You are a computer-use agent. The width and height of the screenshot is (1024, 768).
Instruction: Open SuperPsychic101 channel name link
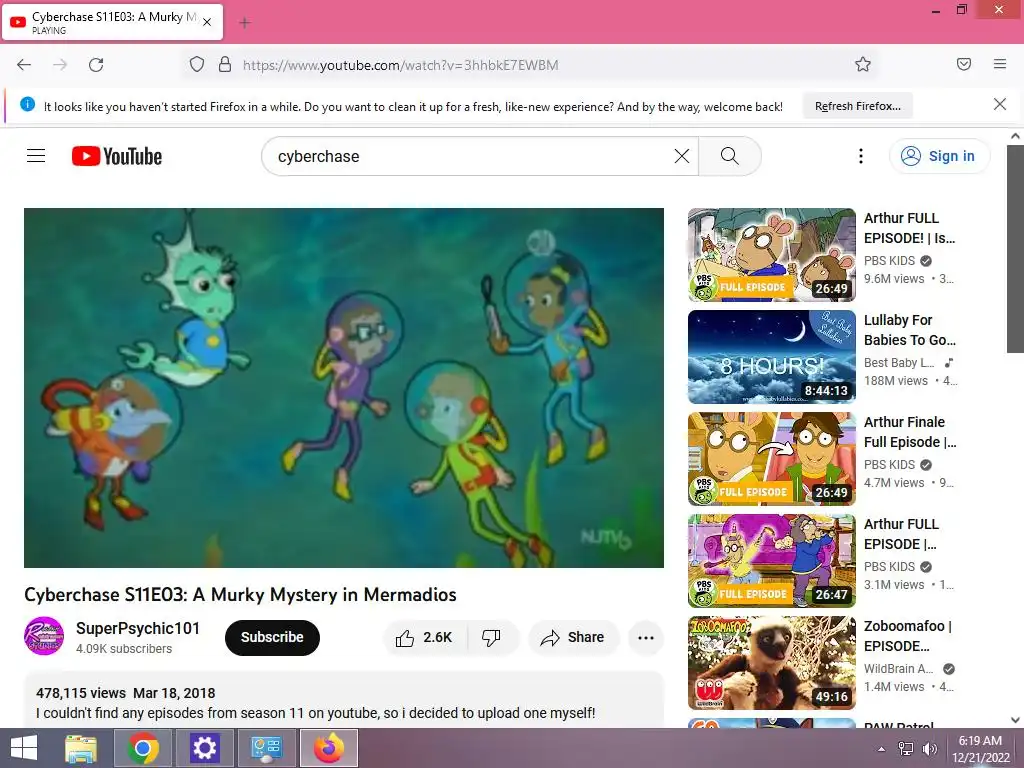click(x=138, y=628)
